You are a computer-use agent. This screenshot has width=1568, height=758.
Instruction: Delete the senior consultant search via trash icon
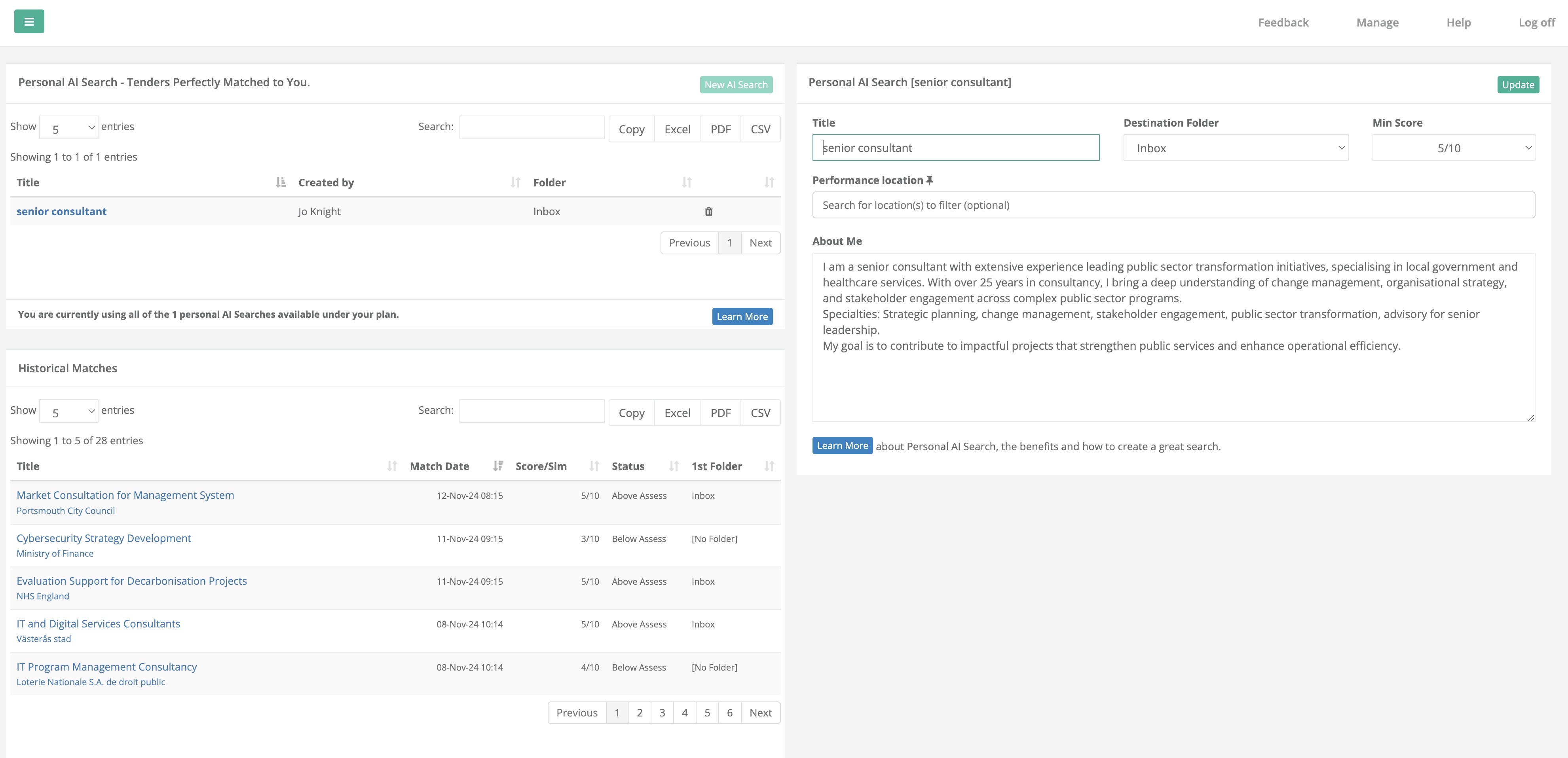(x=708, y=212)
